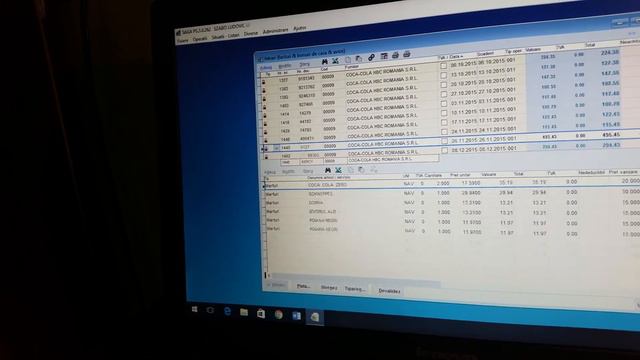
Task: Tick checkbox on row dated 27.10.2015
Action: pos(444,94)
